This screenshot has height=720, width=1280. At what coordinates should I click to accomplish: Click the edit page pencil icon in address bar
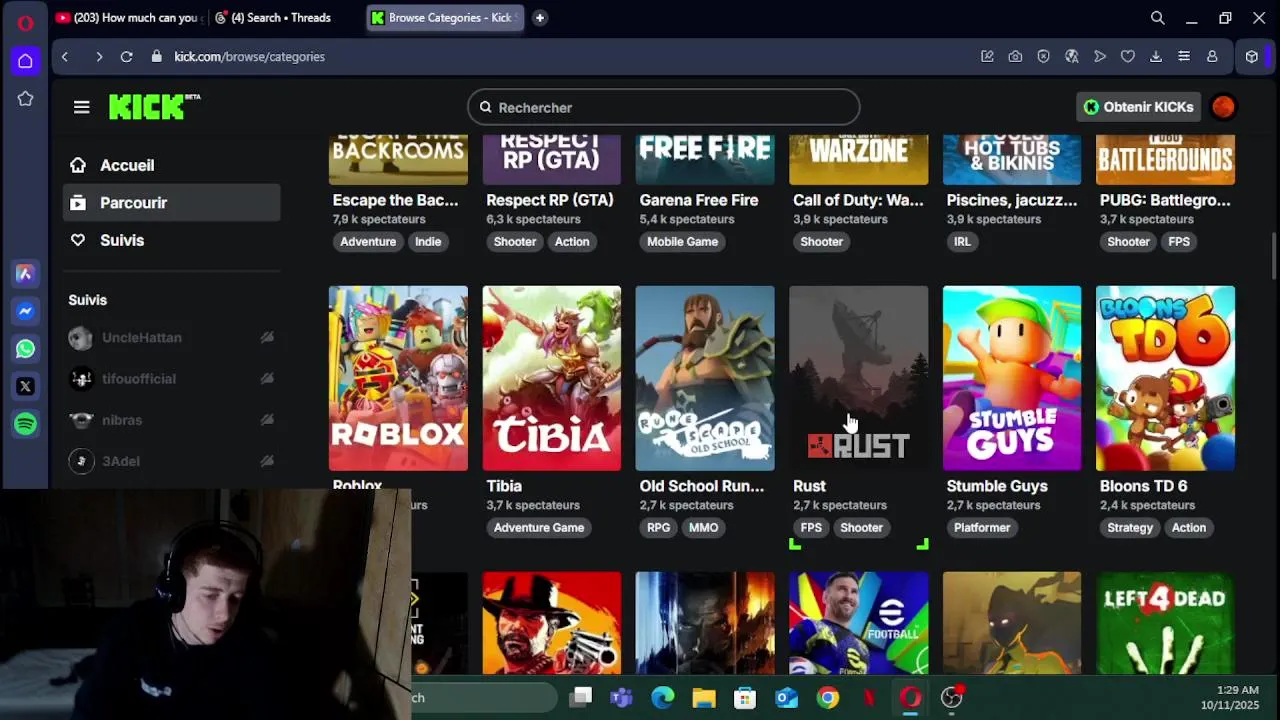point(987,57)
